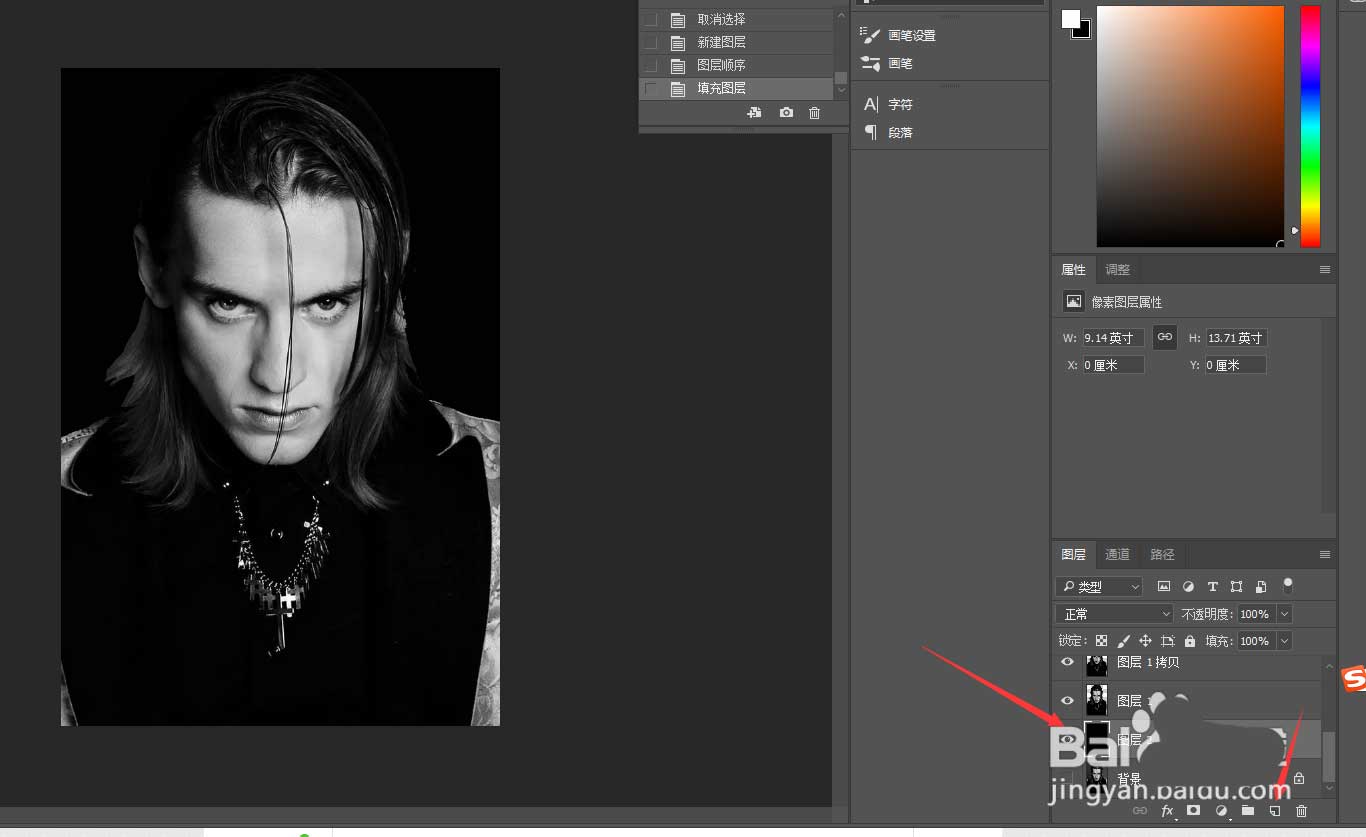Enable the adjustment layer filter icon
This screenshot has width=1366, height=837.
click(x=1188, y=587)
